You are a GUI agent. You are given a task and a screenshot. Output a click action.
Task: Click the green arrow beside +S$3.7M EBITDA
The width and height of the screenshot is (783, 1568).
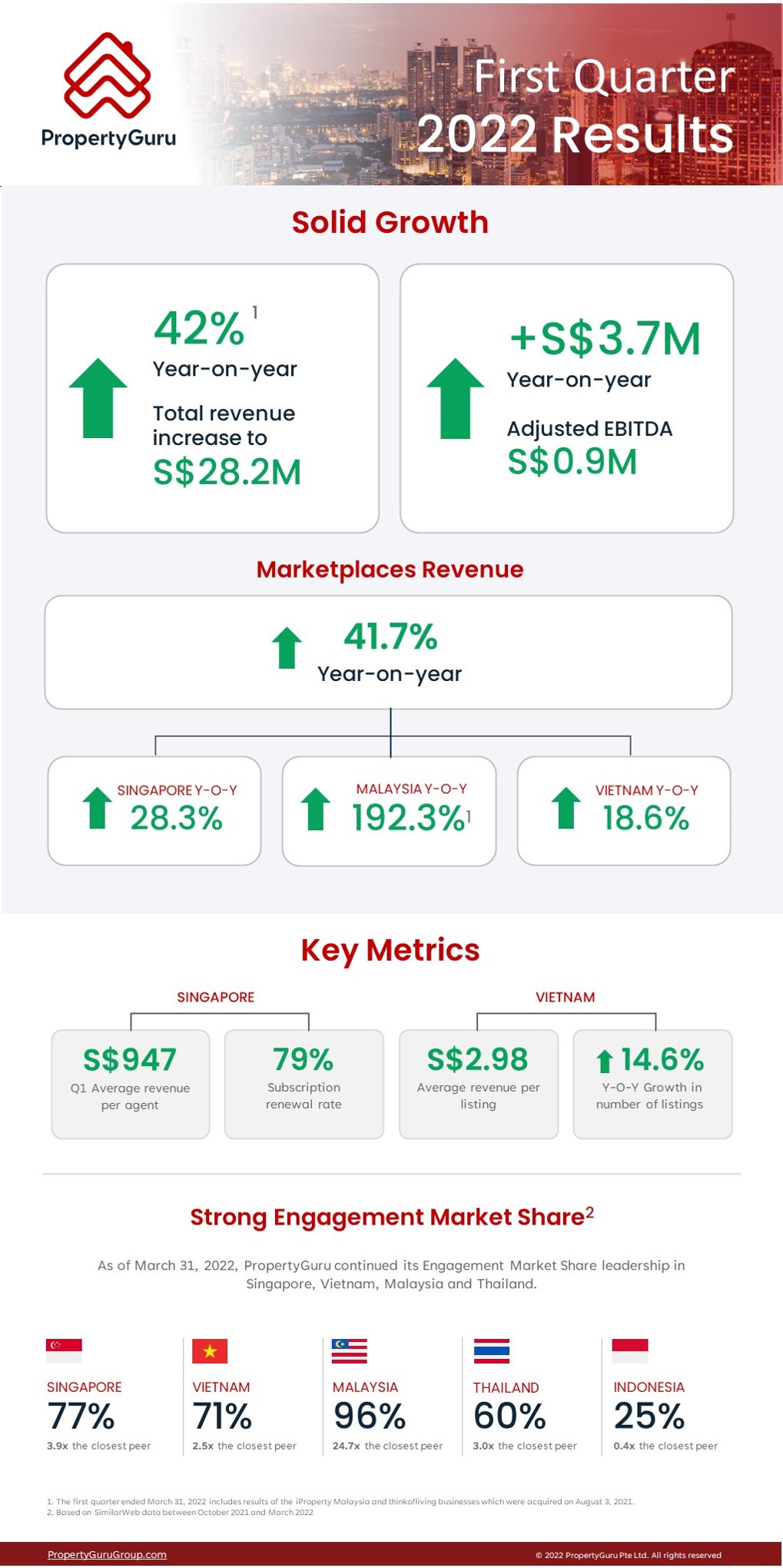pyautogui.click(x=455, y=398)
